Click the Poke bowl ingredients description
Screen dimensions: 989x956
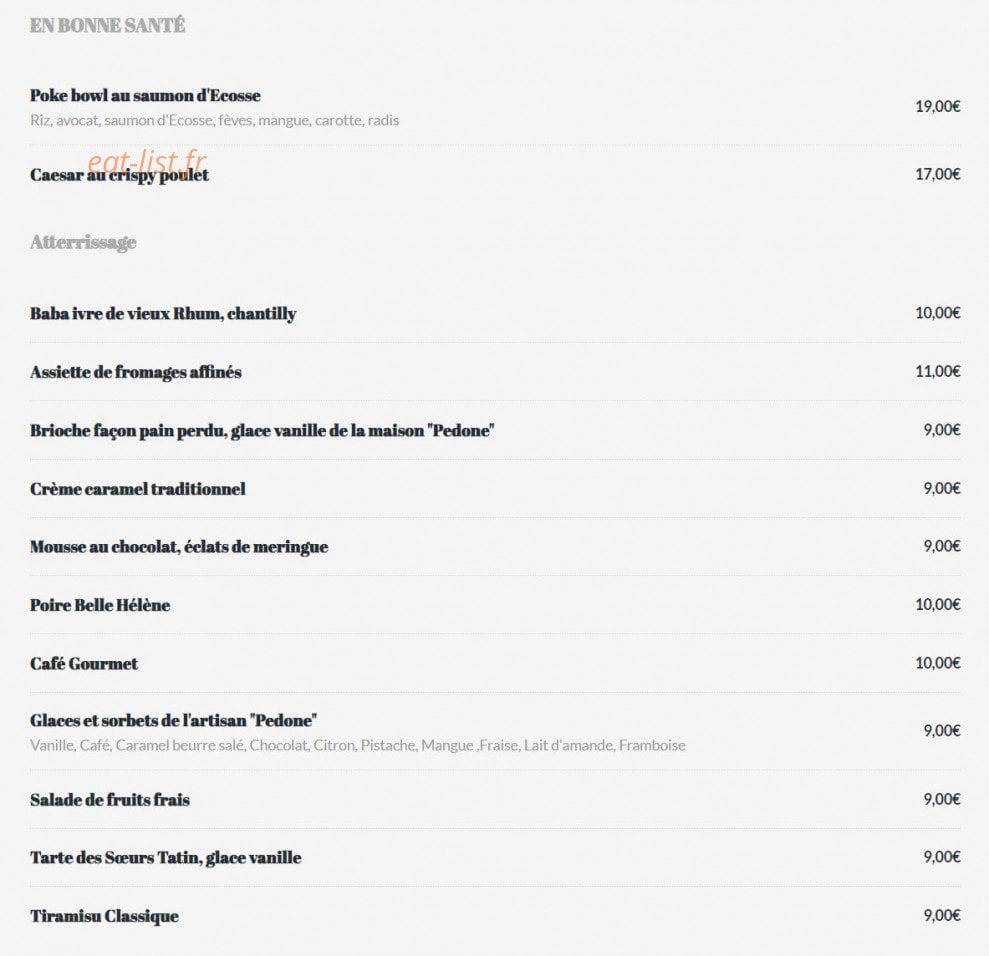[214, 120]
